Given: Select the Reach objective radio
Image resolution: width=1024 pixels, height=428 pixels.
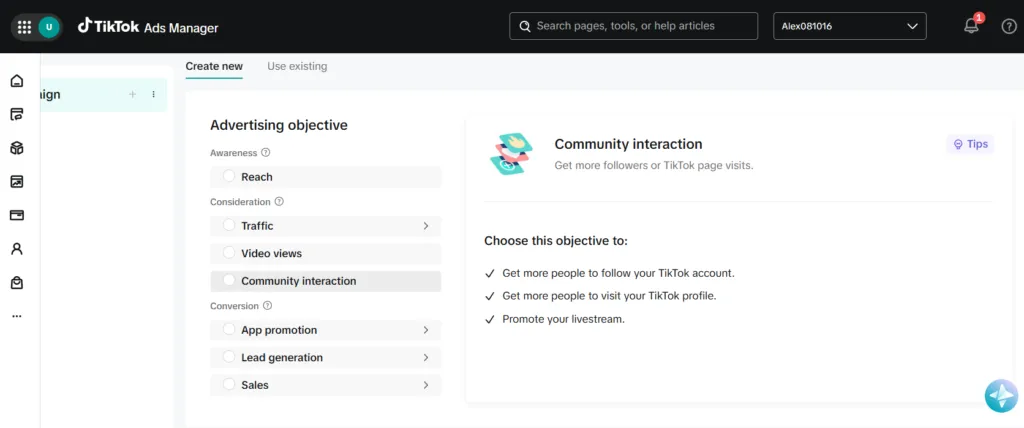Looking at the screenshot, I should (x=229, y=176).
